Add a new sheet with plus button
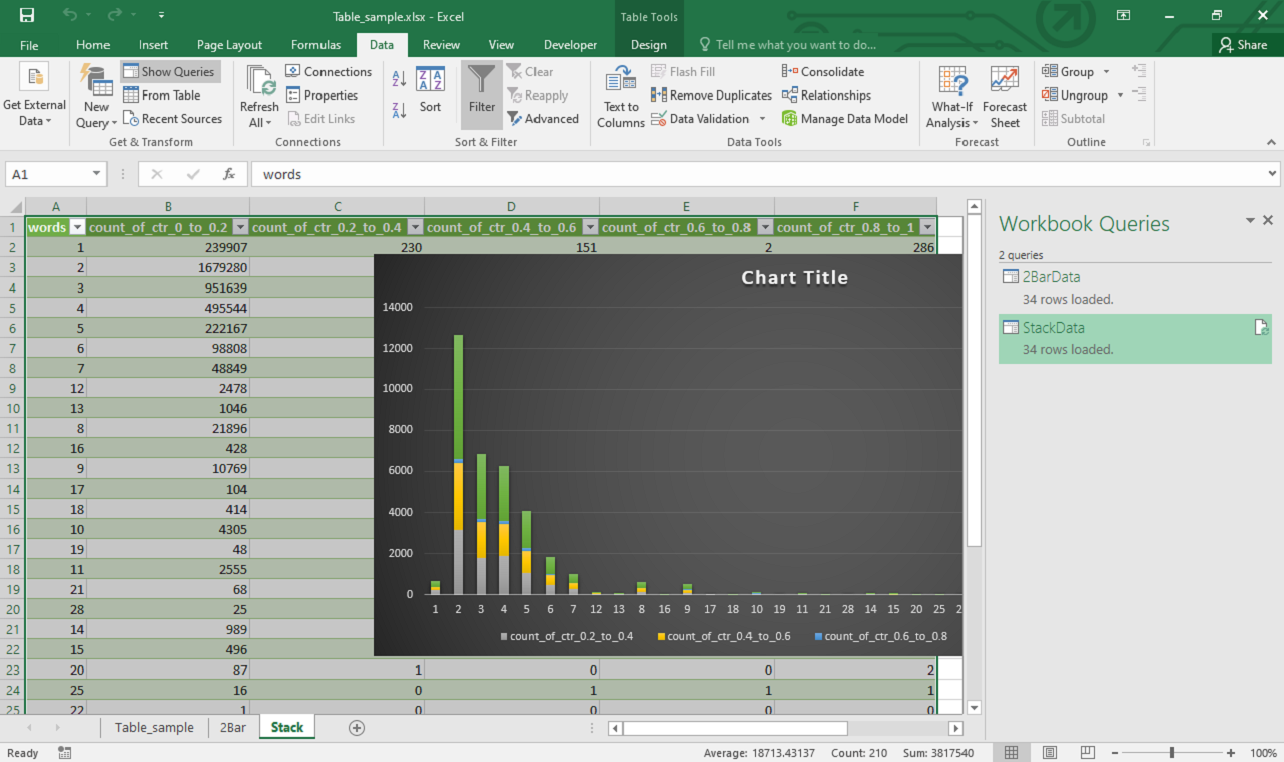 coord(356,727)
